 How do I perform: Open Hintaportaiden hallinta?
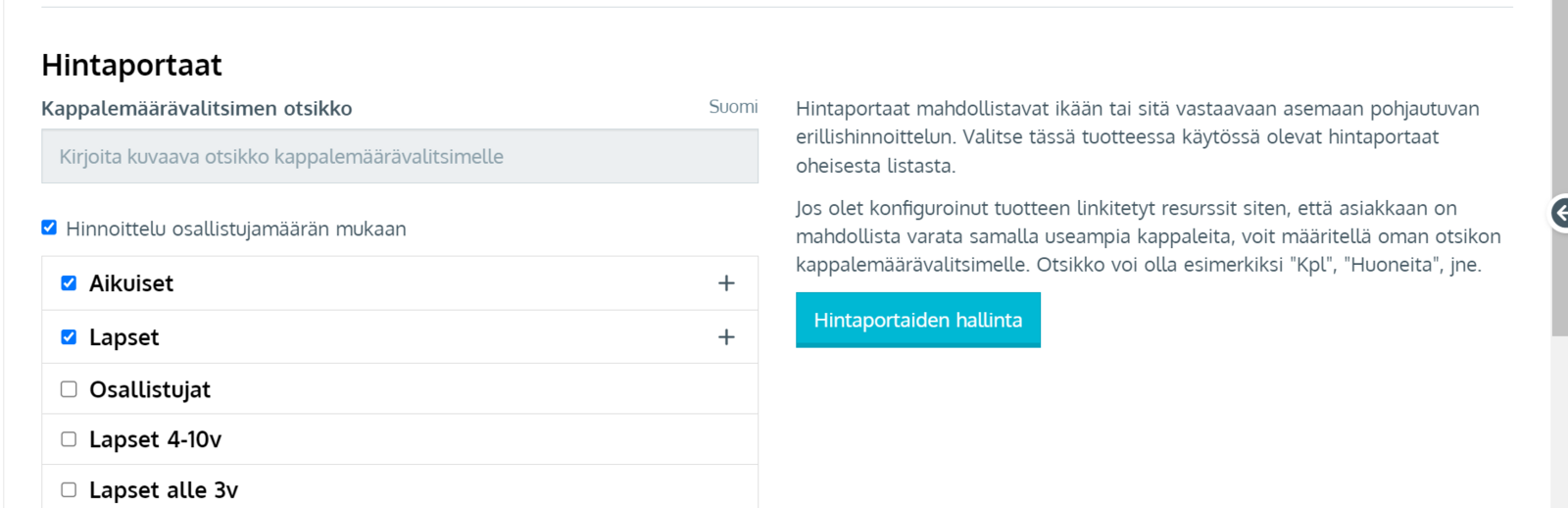pyautogui.click(x=917, y=320)
